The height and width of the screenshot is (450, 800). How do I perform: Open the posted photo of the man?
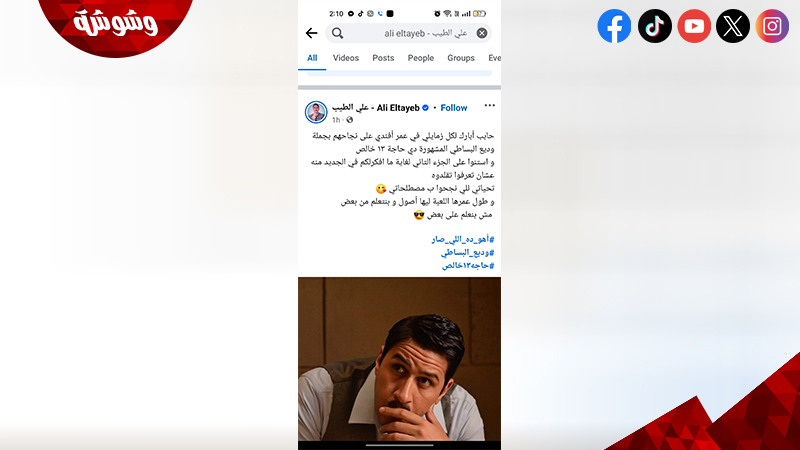[x=399, y=359]
